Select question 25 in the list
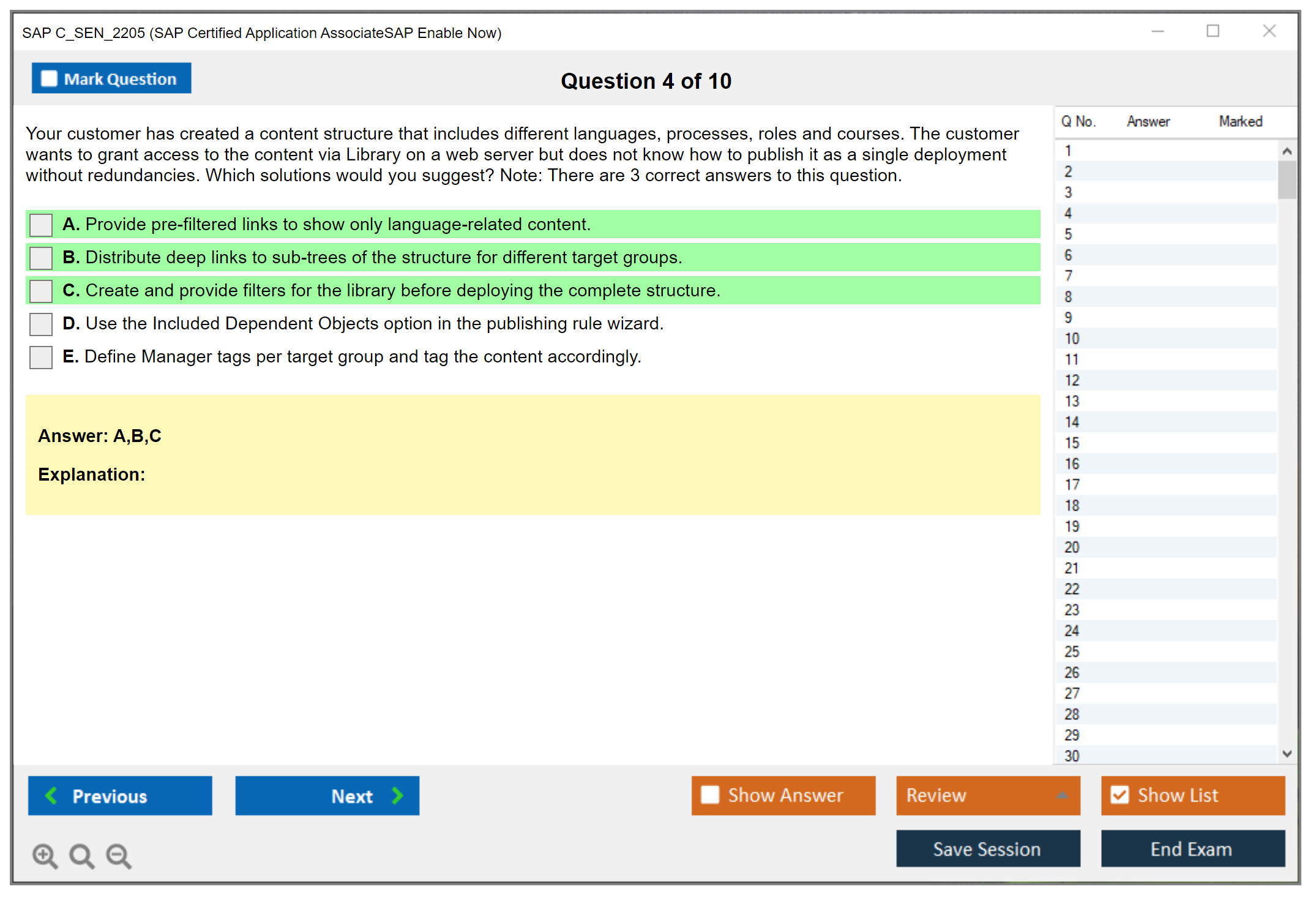The height and width of the screenshot is (900, 1316). (1072, 651)
